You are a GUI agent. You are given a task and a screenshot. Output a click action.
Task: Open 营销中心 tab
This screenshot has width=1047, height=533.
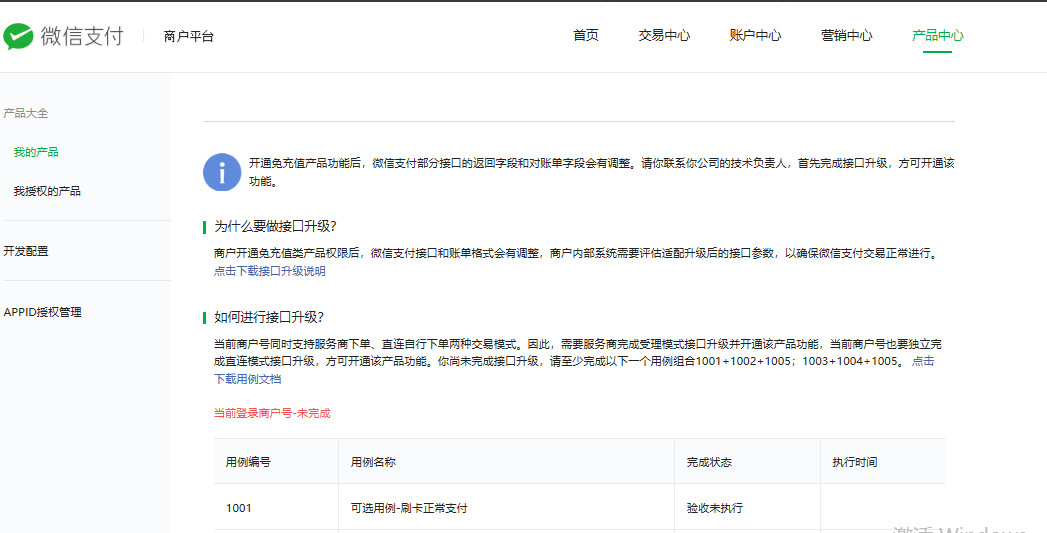coord(847,35)
